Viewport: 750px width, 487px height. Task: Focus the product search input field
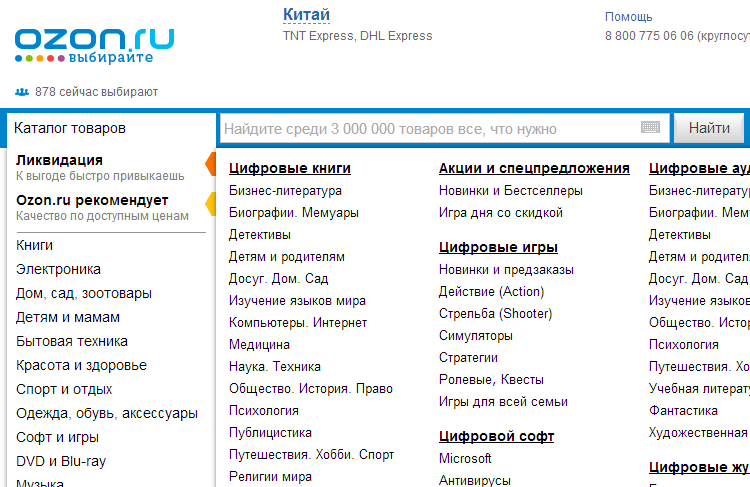tap(444, 128)
